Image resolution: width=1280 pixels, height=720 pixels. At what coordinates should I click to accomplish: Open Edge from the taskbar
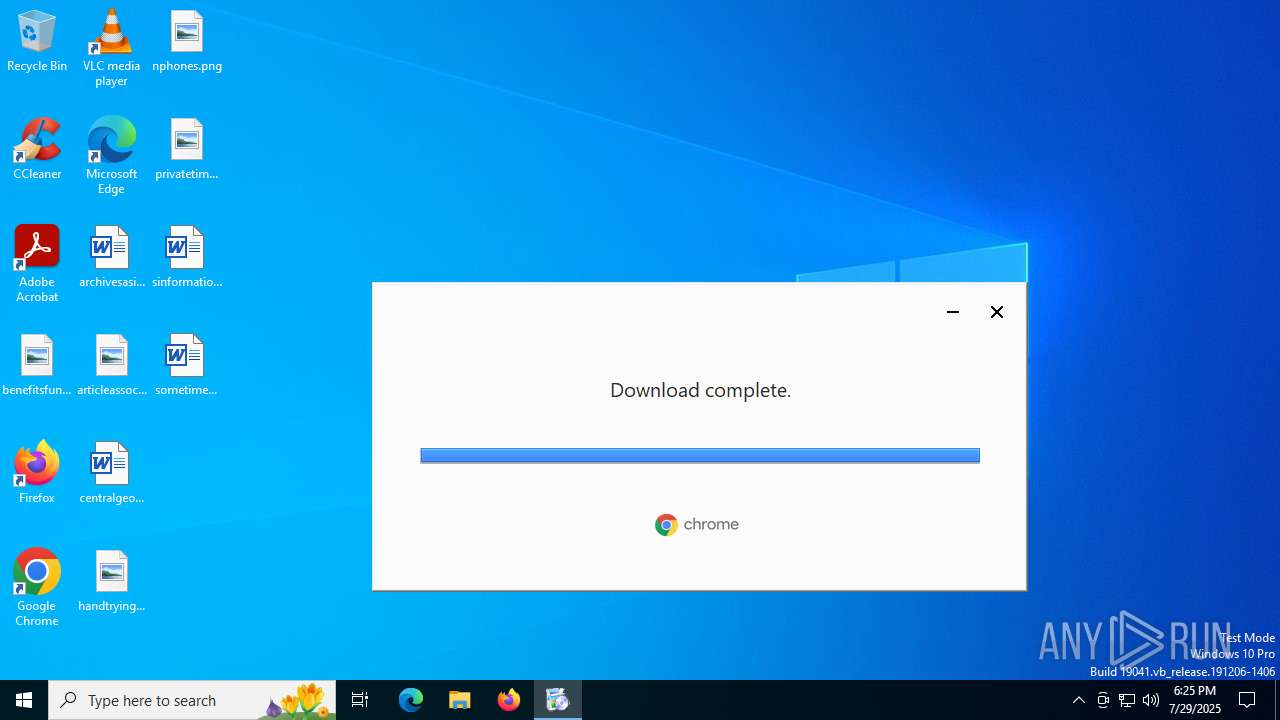(x=411, y=700)
